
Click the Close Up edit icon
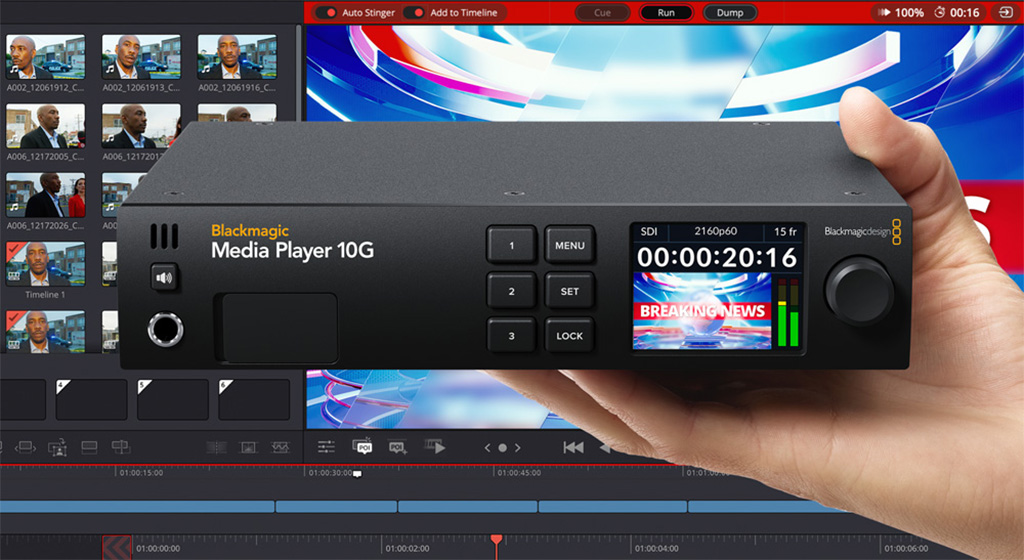pyautogui.click(x=57, y=447)
